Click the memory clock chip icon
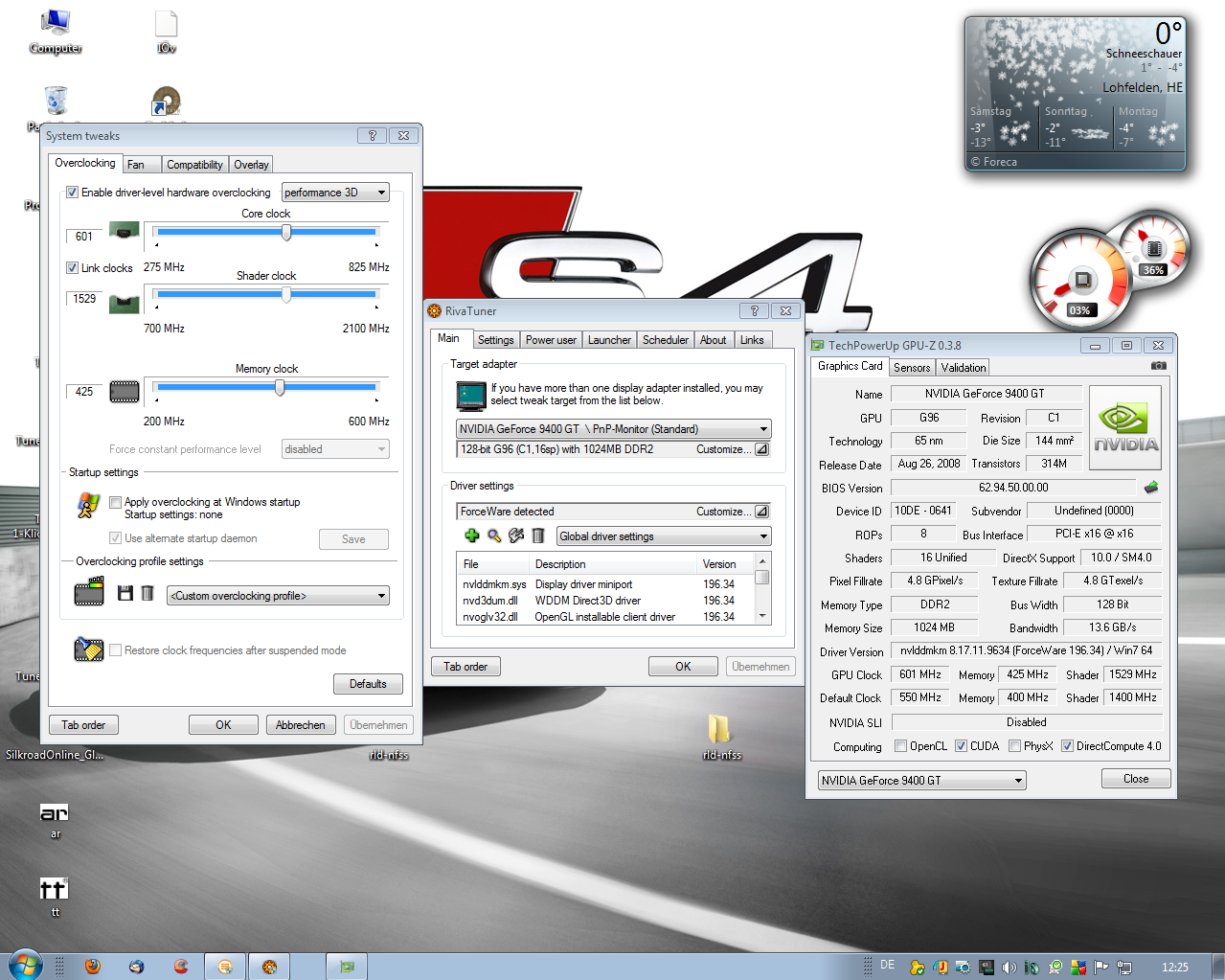This screenshot has width=1225, height=980. click(x=125, y=391)
